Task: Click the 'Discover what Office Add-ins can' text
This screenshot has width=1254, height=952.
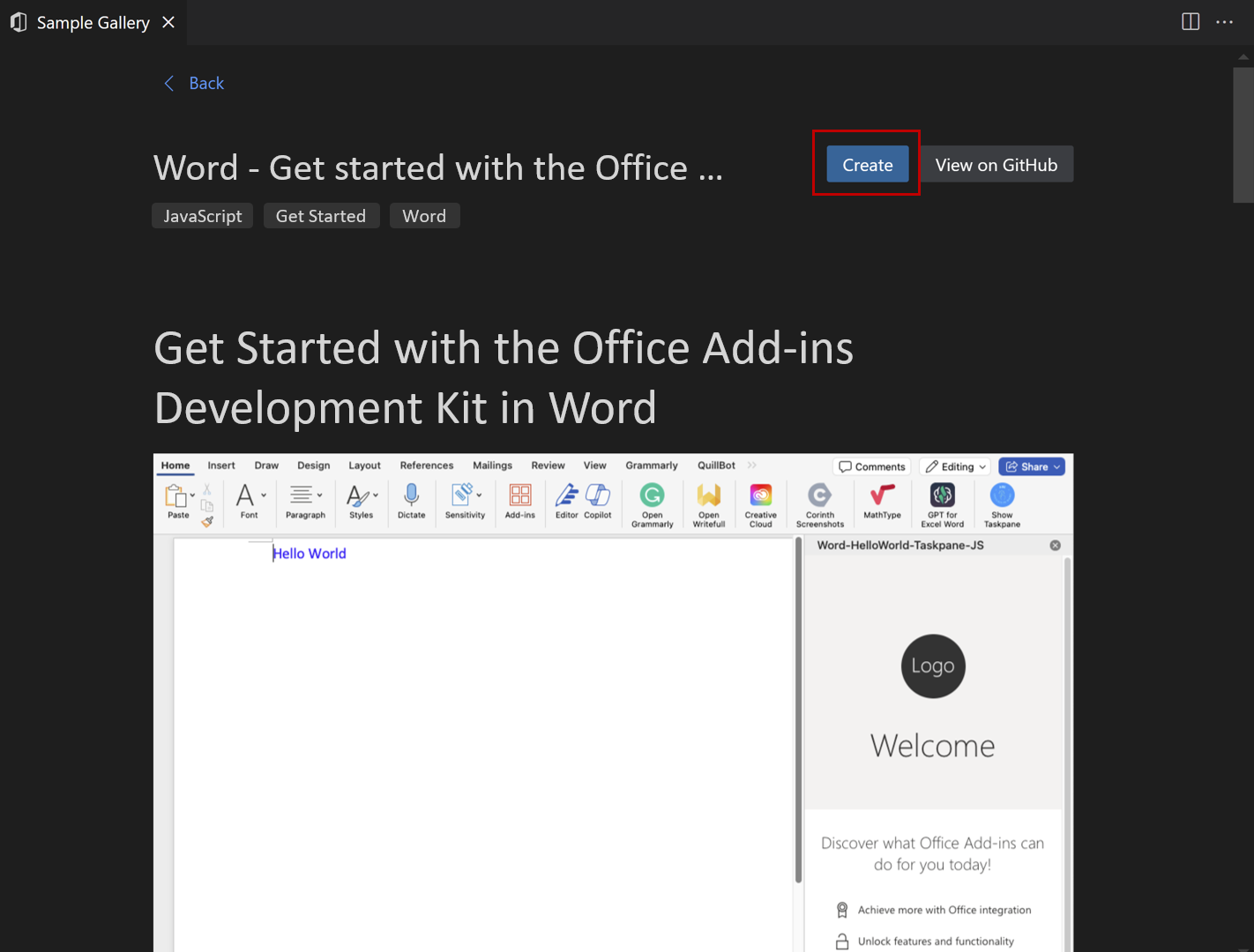Action: 933,843
